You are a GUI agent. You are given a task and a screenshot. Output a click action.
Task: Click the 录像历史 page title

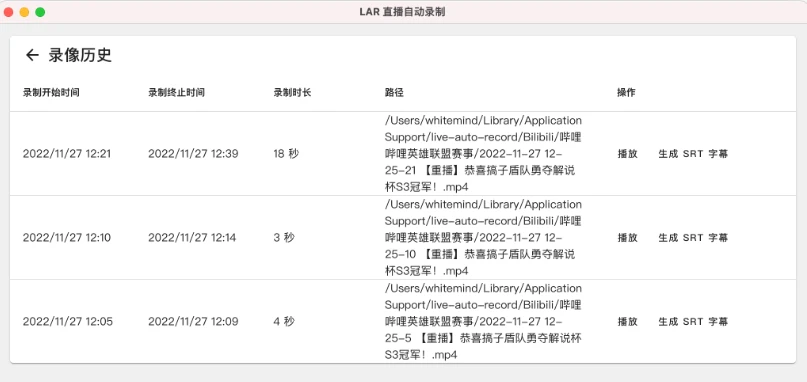pyautogui.click(x=80, y=55)
